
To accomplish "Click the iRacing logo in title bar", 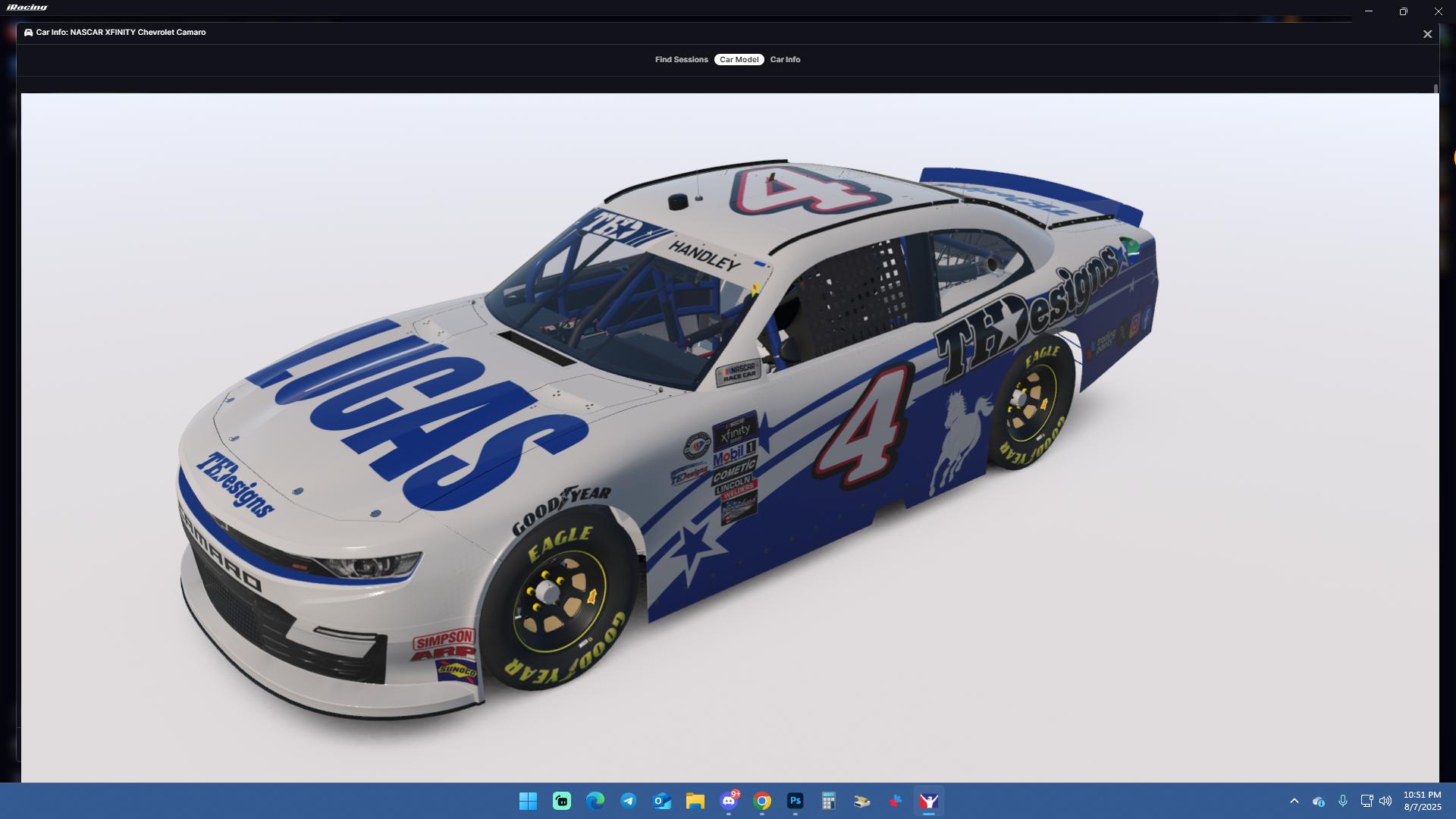I will tap(27, 8).
